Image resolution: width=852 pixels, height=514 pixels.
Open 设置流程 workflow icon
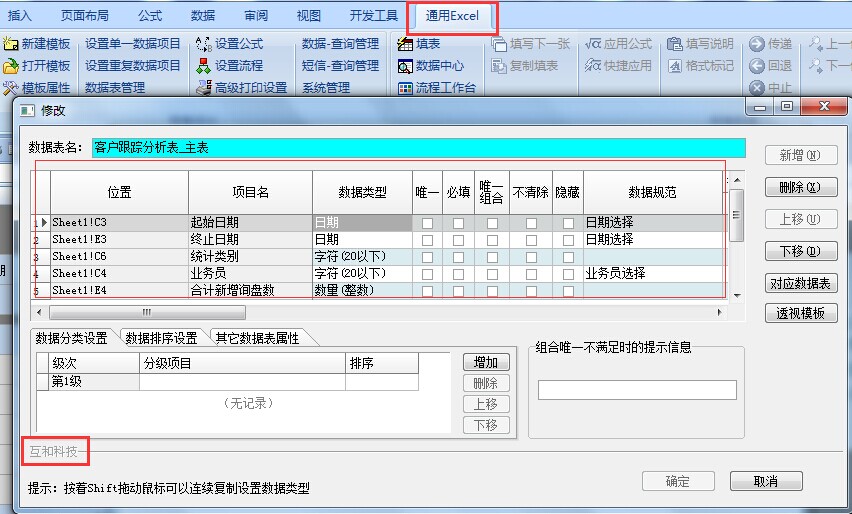pyautogui.click(x=204, y=66)
